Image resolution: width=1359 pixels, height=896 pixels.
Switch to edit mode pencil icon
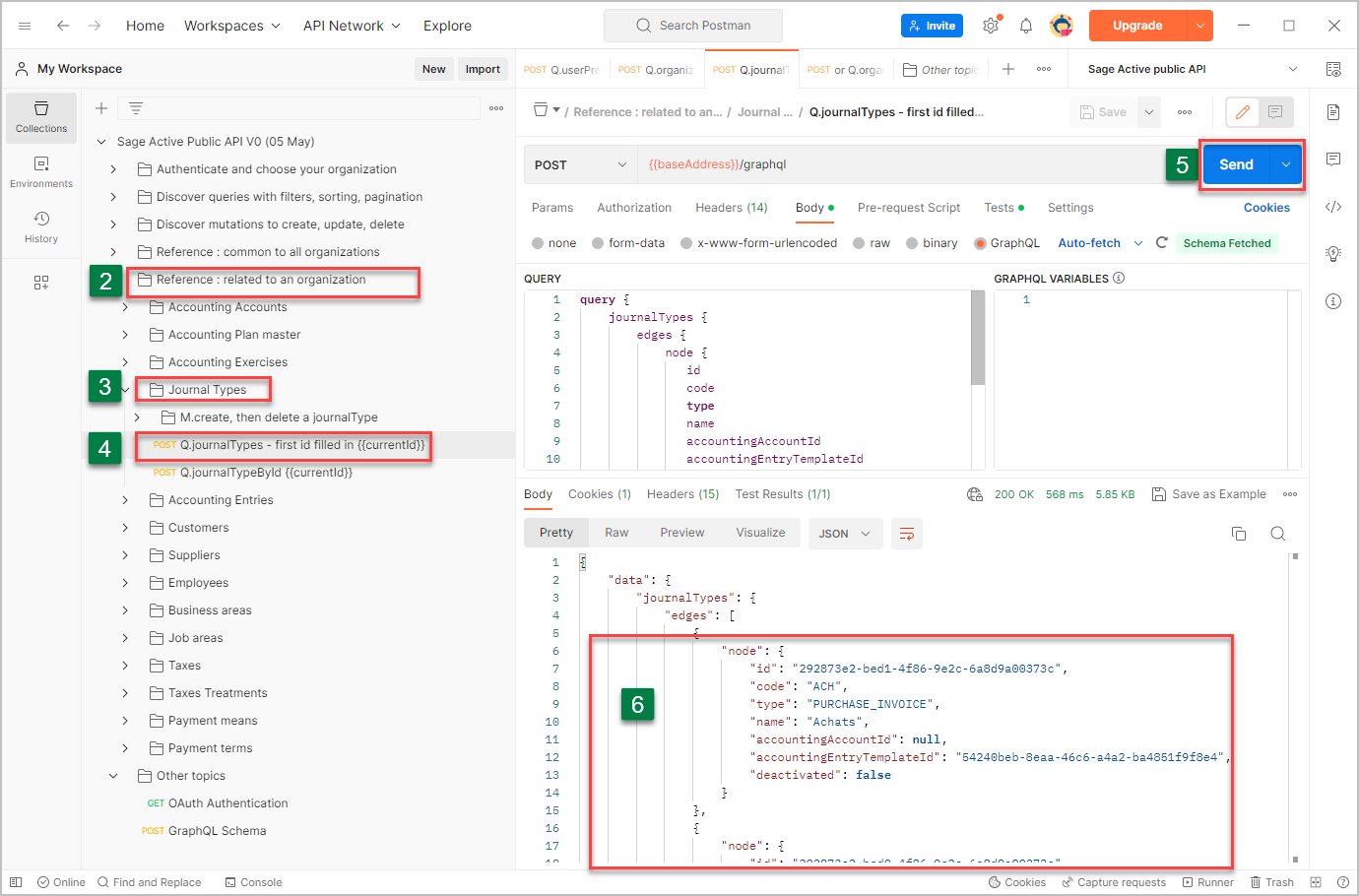pos(1243,112)
